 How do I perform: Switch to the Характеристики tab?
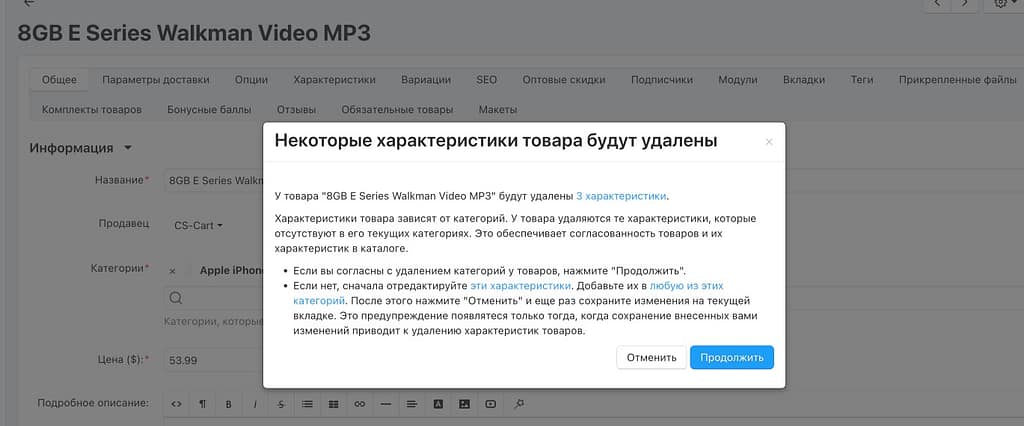click(x=334, y=80)
